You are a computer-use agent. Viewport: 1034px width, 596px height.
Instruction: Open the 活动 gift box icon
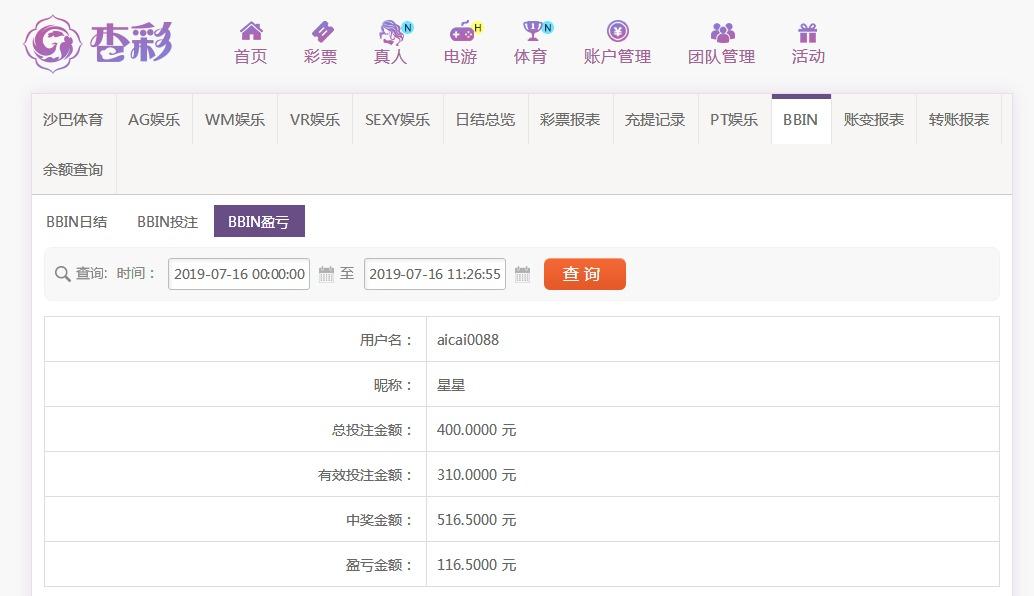point(808,32)
